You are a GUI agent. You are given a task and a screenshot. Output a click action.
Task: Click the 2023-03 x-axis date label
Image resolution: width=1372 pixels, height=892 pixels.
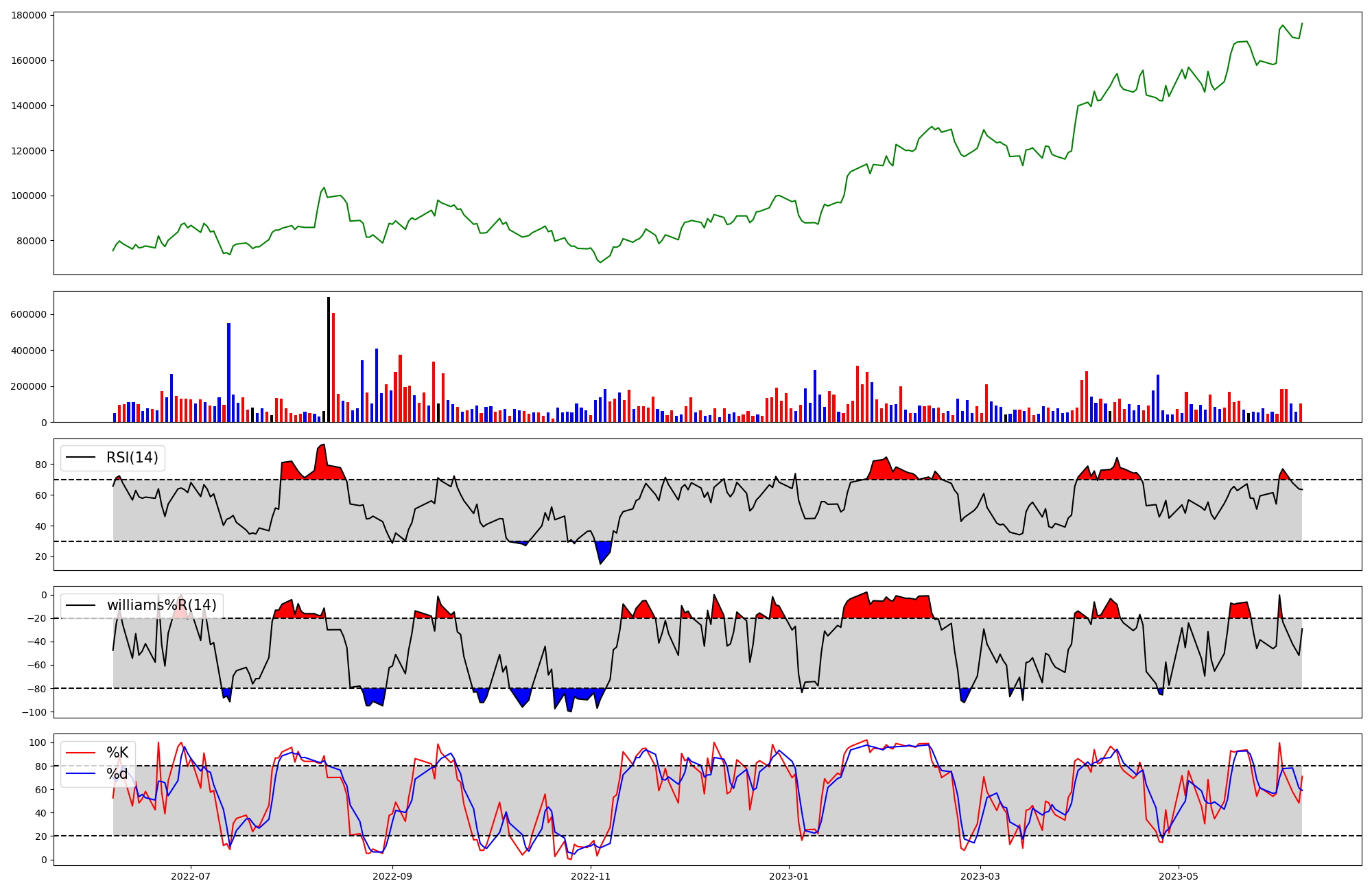coord(980,876)
